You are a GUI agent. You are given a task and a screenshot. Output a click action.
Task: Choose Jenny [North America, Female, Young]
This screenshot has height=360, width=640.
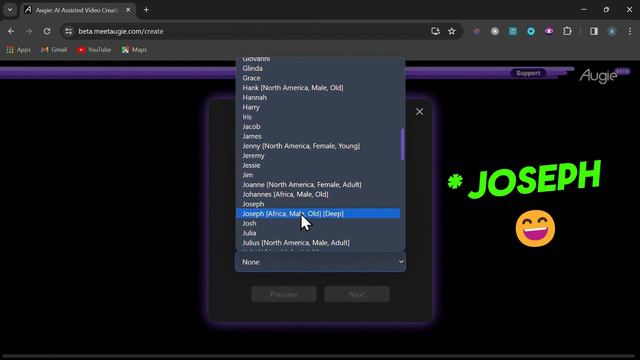point(318,146)
